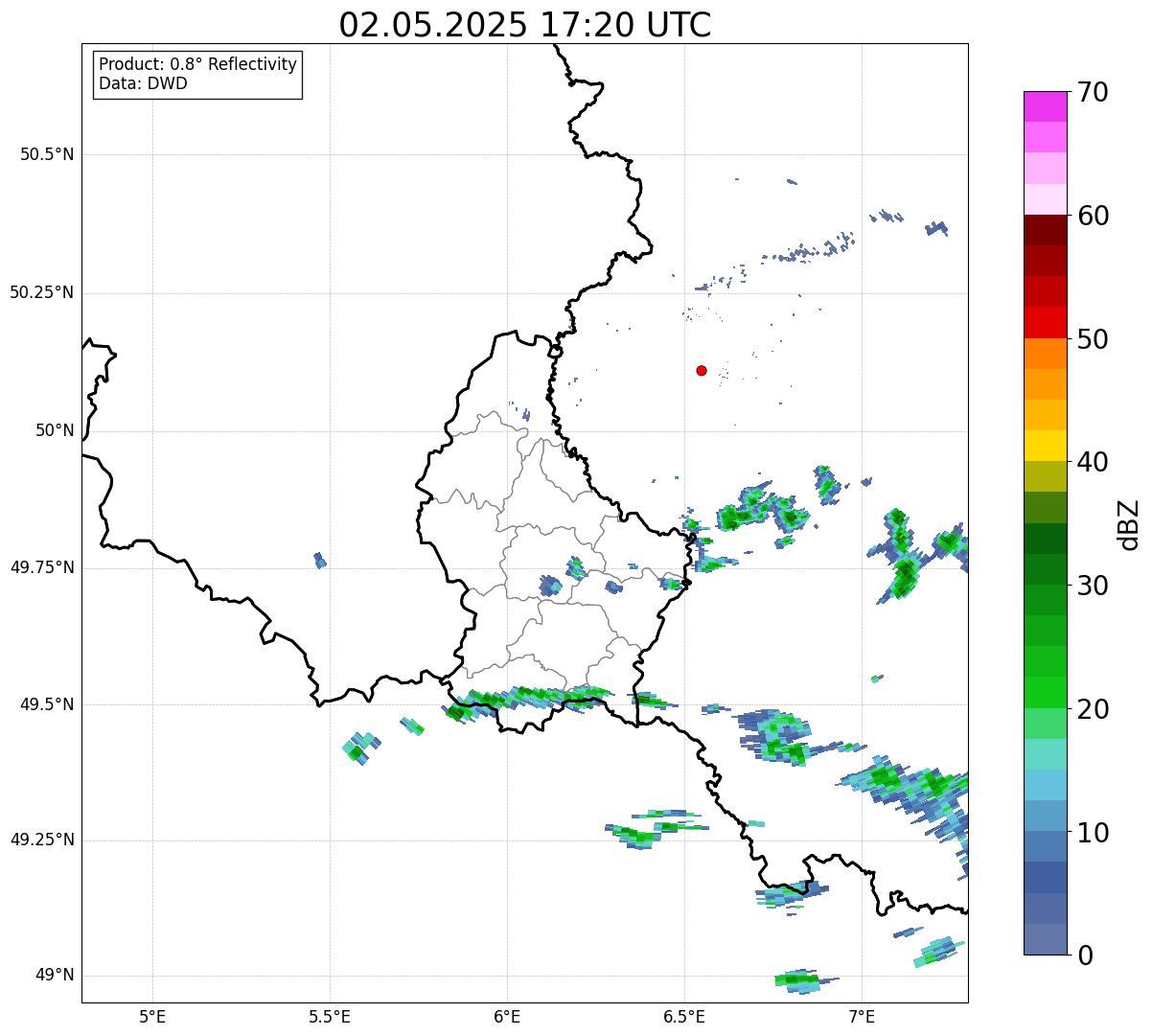This screenshot has height=1036, width=1152.
Task: Click the magenta top colorbar segment
Action: [1045, 106]
